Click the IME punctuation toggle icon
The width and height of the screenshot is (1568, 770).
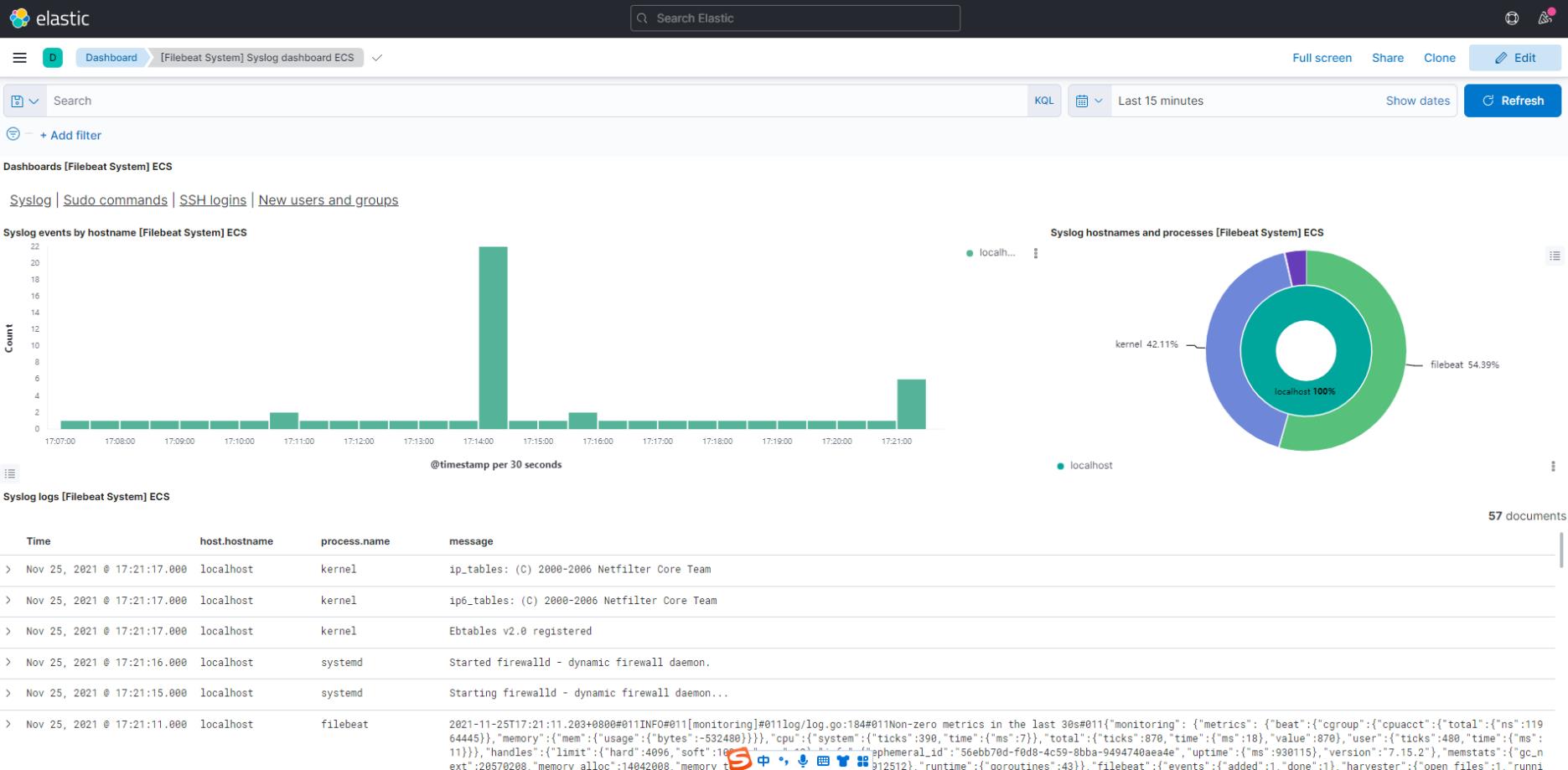(x=784, y=761)
